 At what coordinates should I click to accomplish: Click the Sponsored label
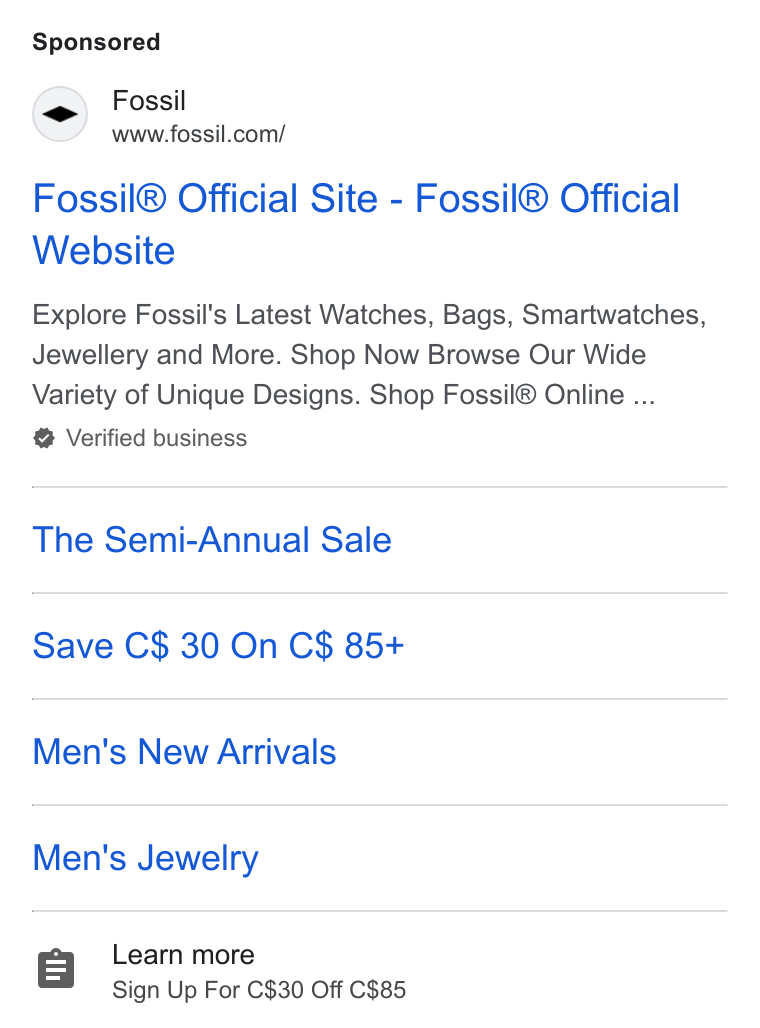tap(96, 42)
